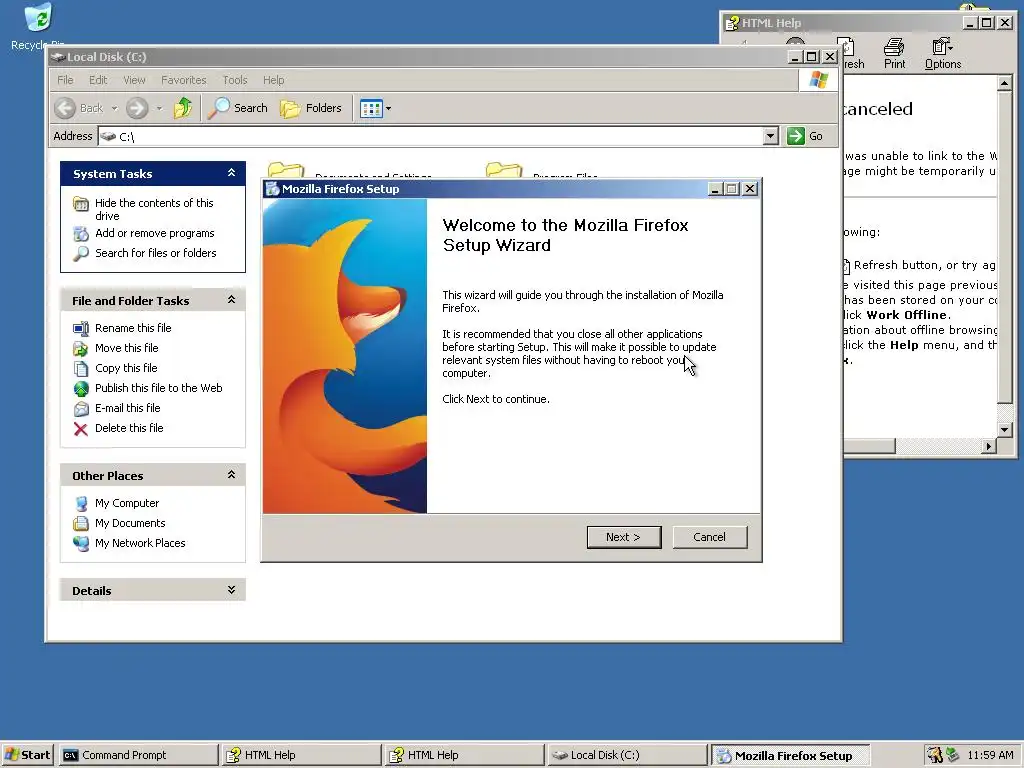Open the Tools menu in Explorer
Viewport: 1024px width, 768px height.
(x=234, y=80)
